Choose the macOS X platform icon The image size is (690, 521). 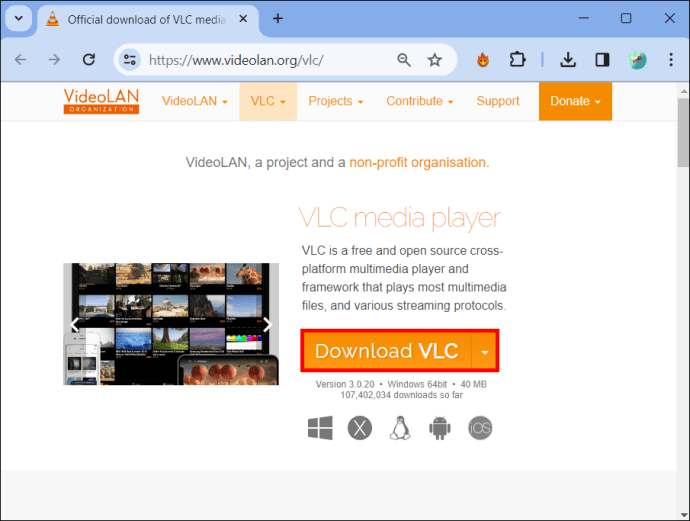360,428
